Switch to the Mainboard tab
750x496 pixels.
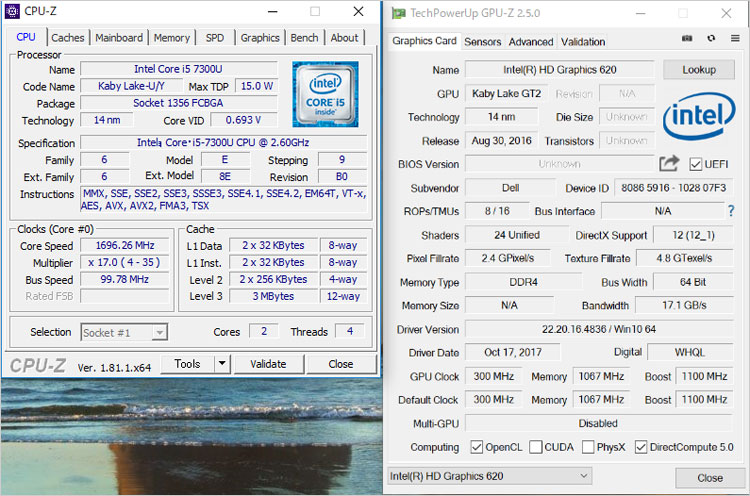(119, 38)
